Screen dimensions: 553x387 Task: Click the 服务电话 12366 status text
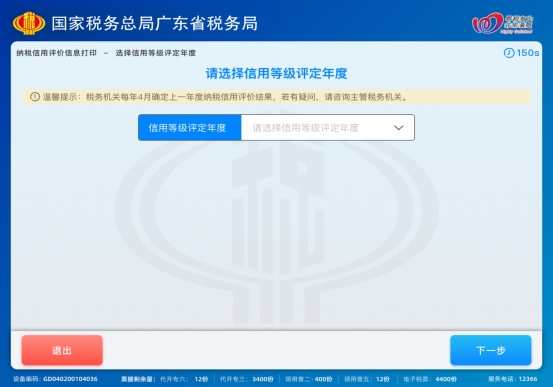pos(513,379)
